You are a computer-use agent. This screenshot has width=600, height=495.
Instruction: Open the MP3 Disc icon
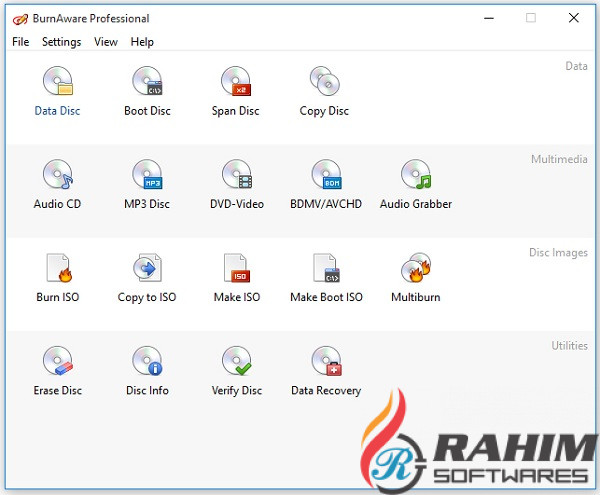(147, 174)
